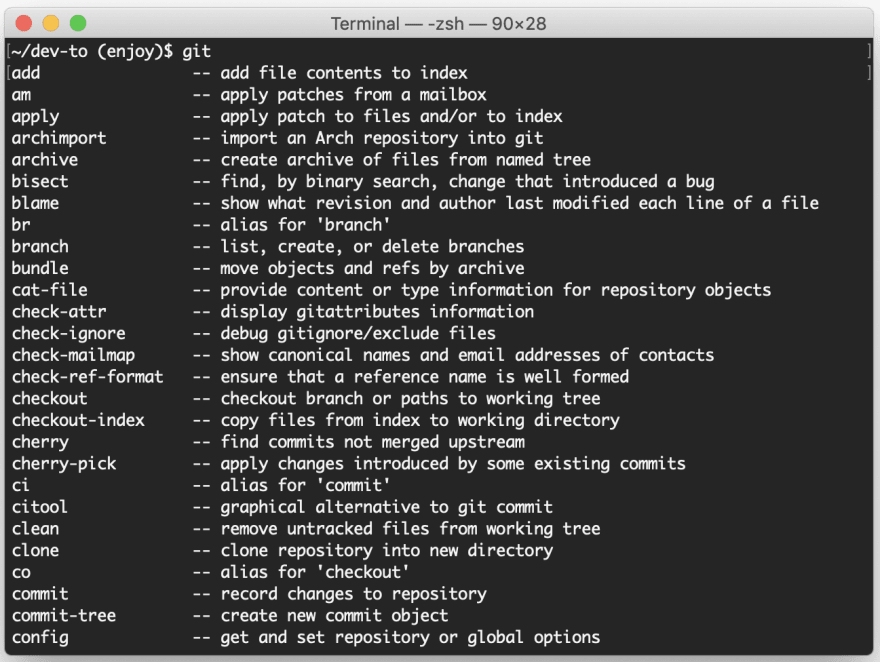Click the prompt line '~/dev-to (enjoy)$ git'

pos(111,52)
